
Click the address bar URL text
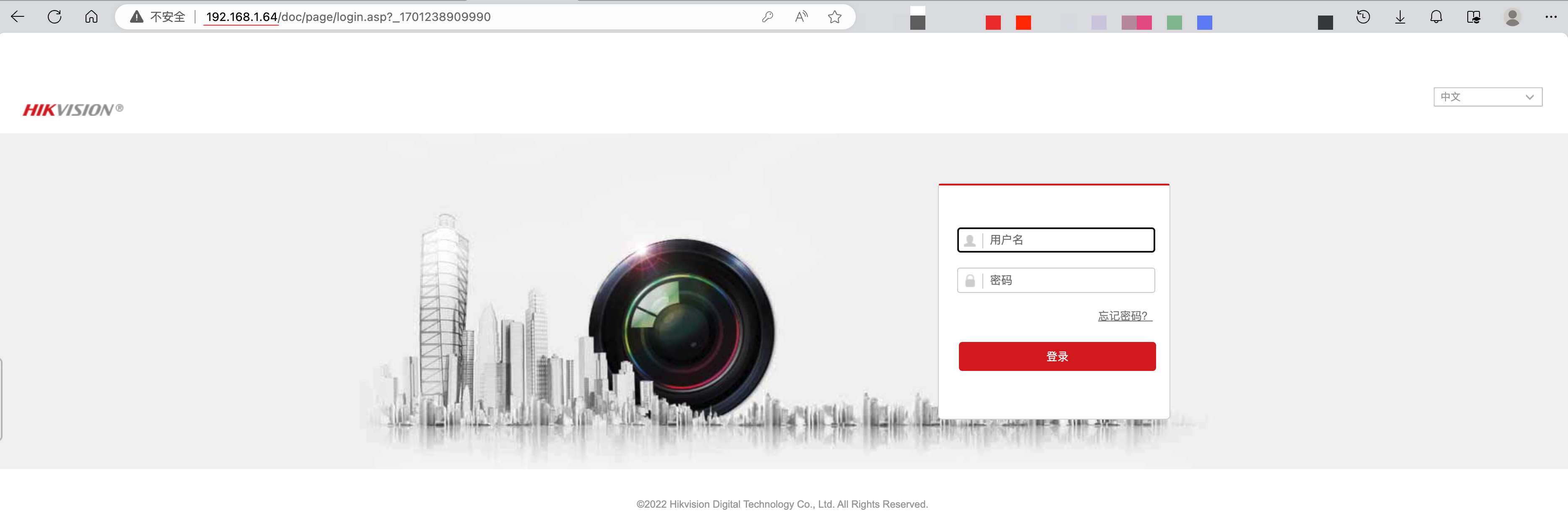pos(348,17)
